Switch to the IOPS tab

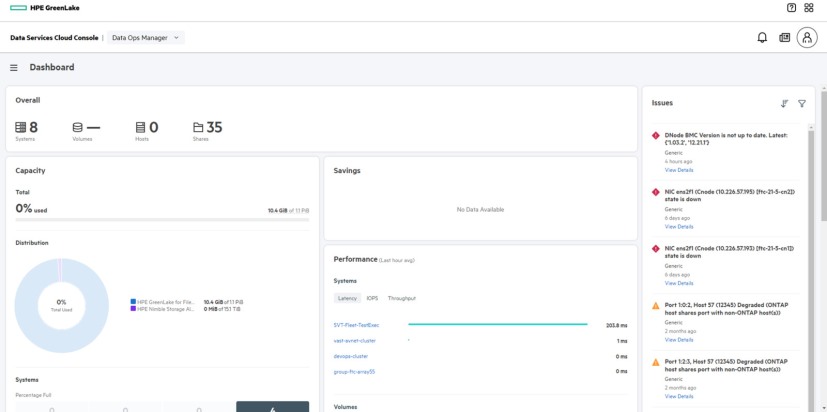click(x=372, y=298)
